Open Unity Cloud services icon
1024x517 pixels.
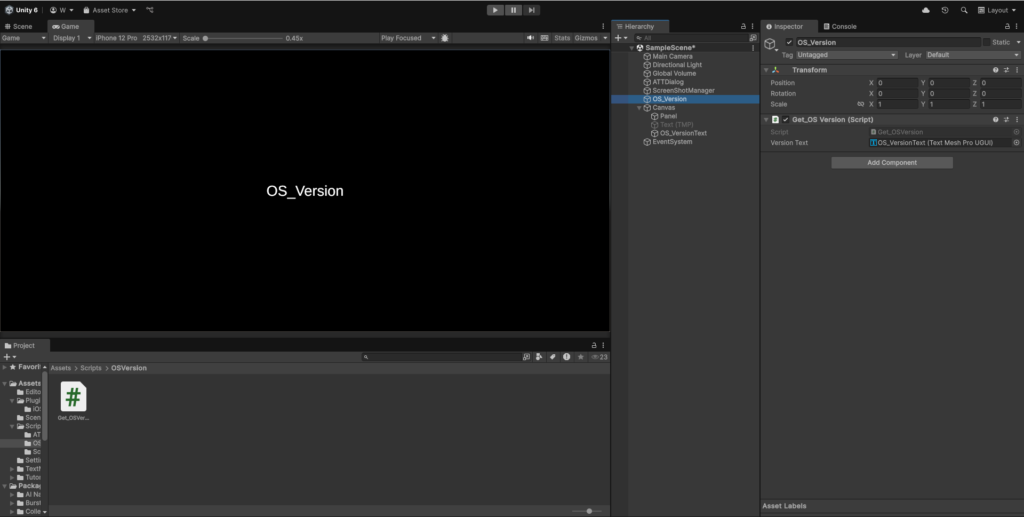pyautogui.click(x=925, y=10)
